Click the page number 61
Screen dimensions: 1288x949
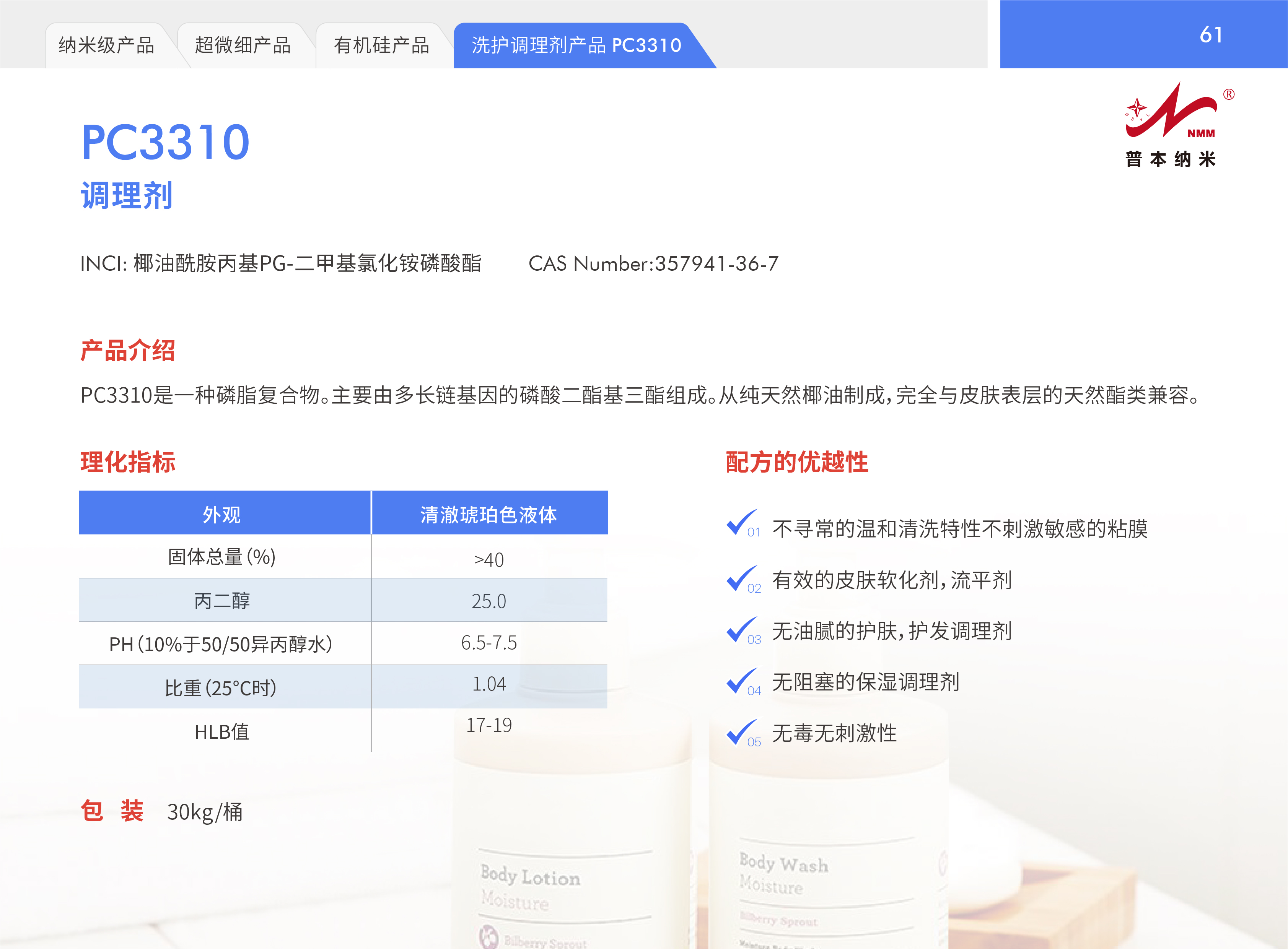pos(1210,35)
